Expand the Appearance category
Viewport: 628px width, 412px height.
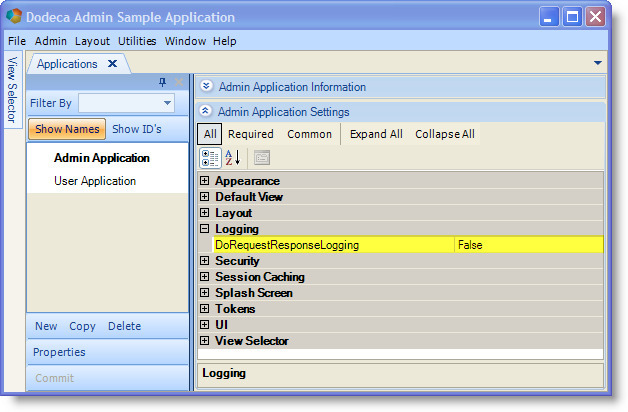pos(204,181)
